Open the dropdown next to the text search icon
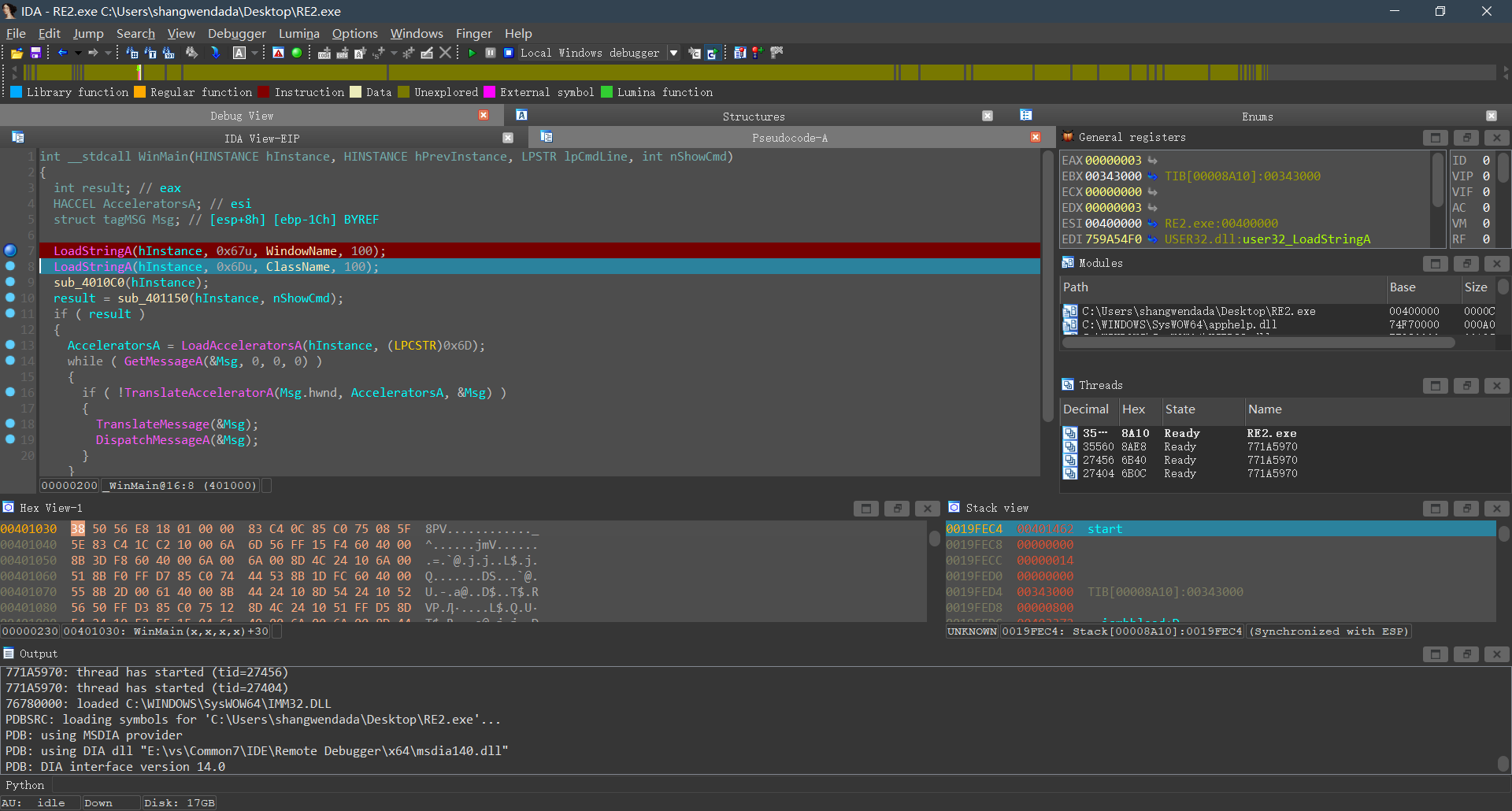The height and width of the screenshot is (811, 1512). 254,53
